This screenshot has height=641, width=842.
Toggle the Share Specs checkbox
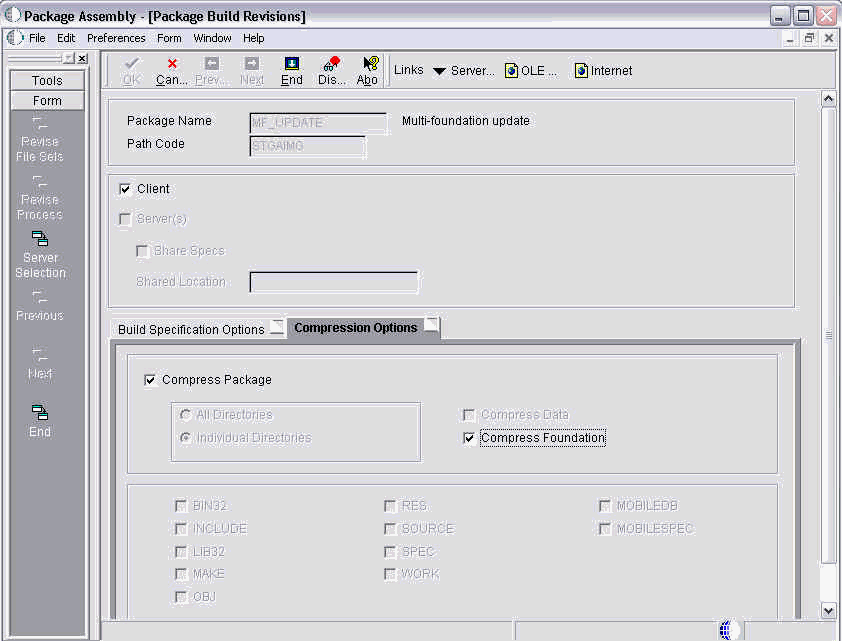[142, 251]
